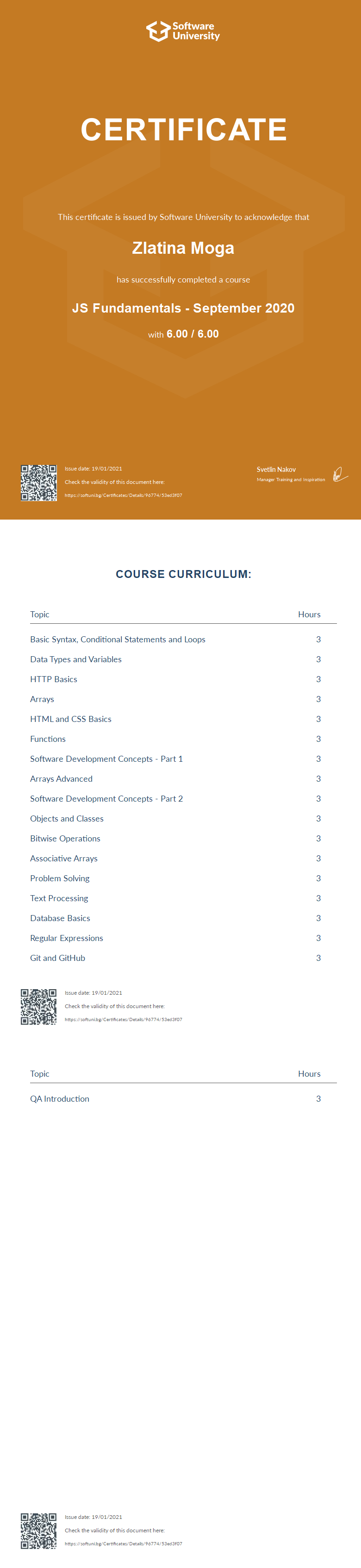
Task: Click the COURSE CURRICULUM heading
Action: pos(183,574)
